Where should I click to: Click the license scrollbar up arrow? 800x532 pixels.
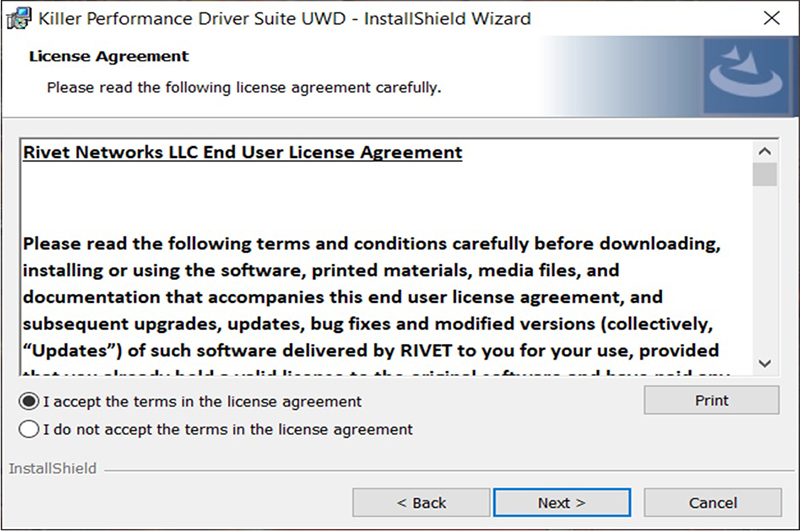(x=765, y=152)
